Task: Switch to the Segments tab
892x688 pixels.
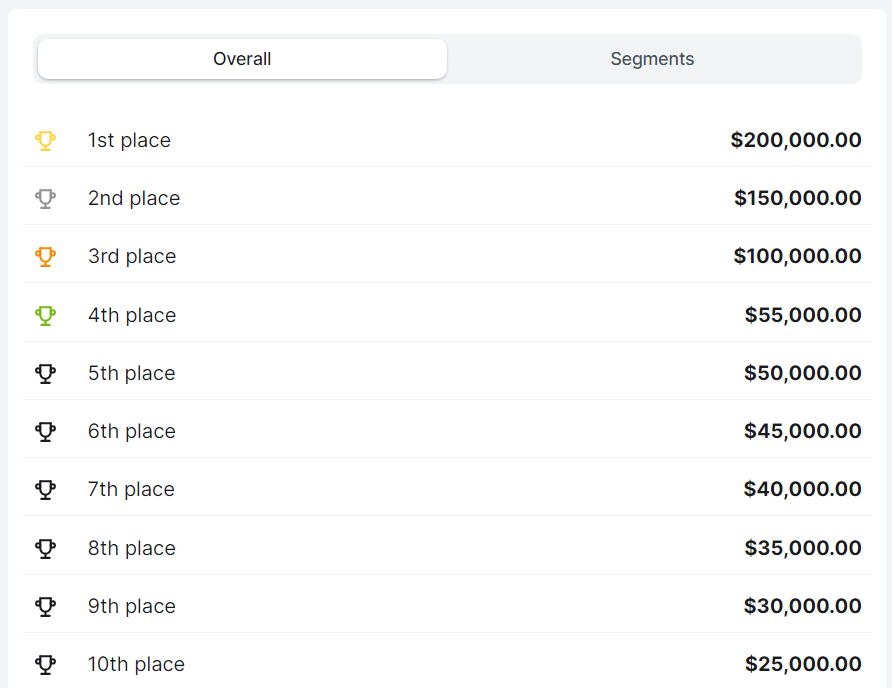Action: click(x=652, y=59)
